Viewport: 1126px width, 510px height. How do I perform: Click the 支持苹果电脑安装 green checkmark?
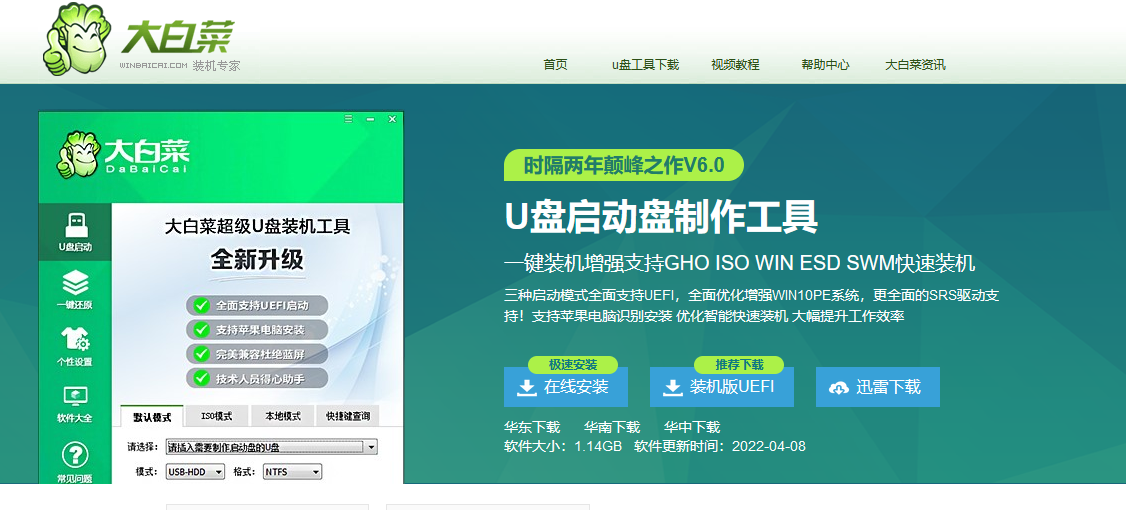point(202,330)
